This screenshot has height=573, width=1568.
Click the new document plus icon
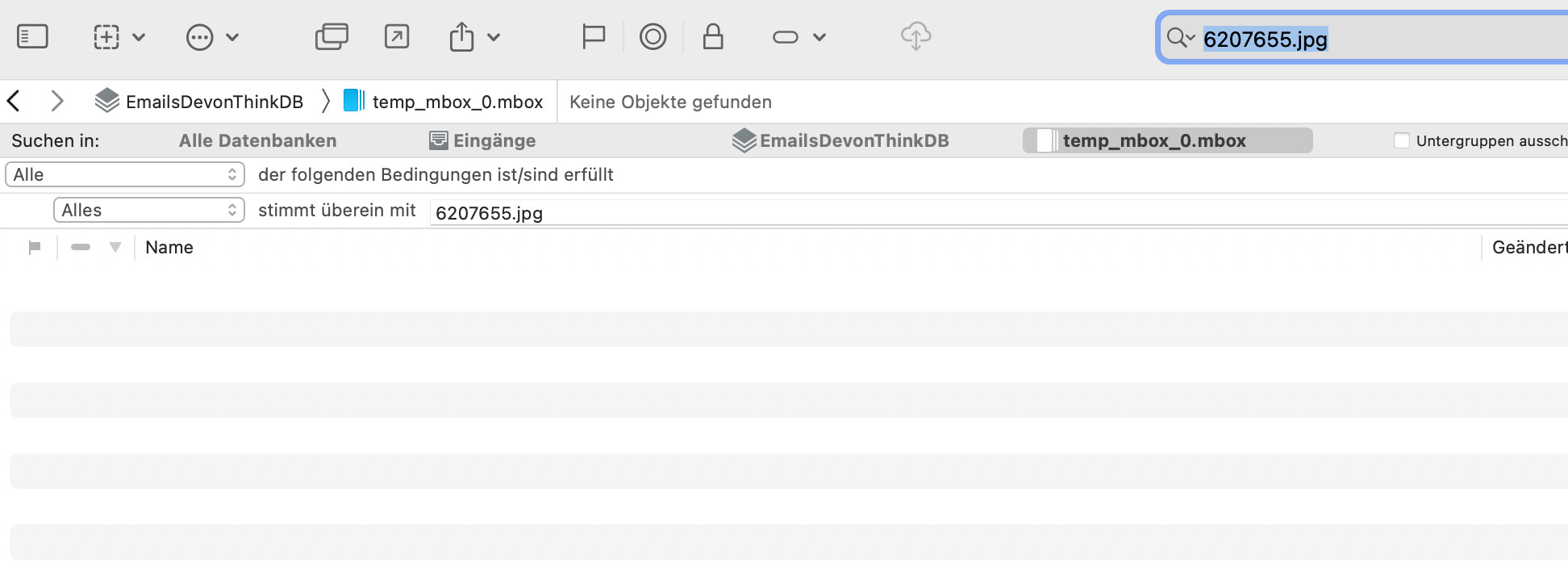[106, 37]
